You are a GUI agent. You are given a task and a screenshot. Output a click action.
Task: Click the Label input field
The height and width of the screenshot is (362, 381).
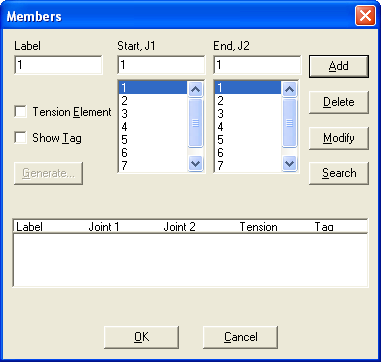click(x=58, y=65)
